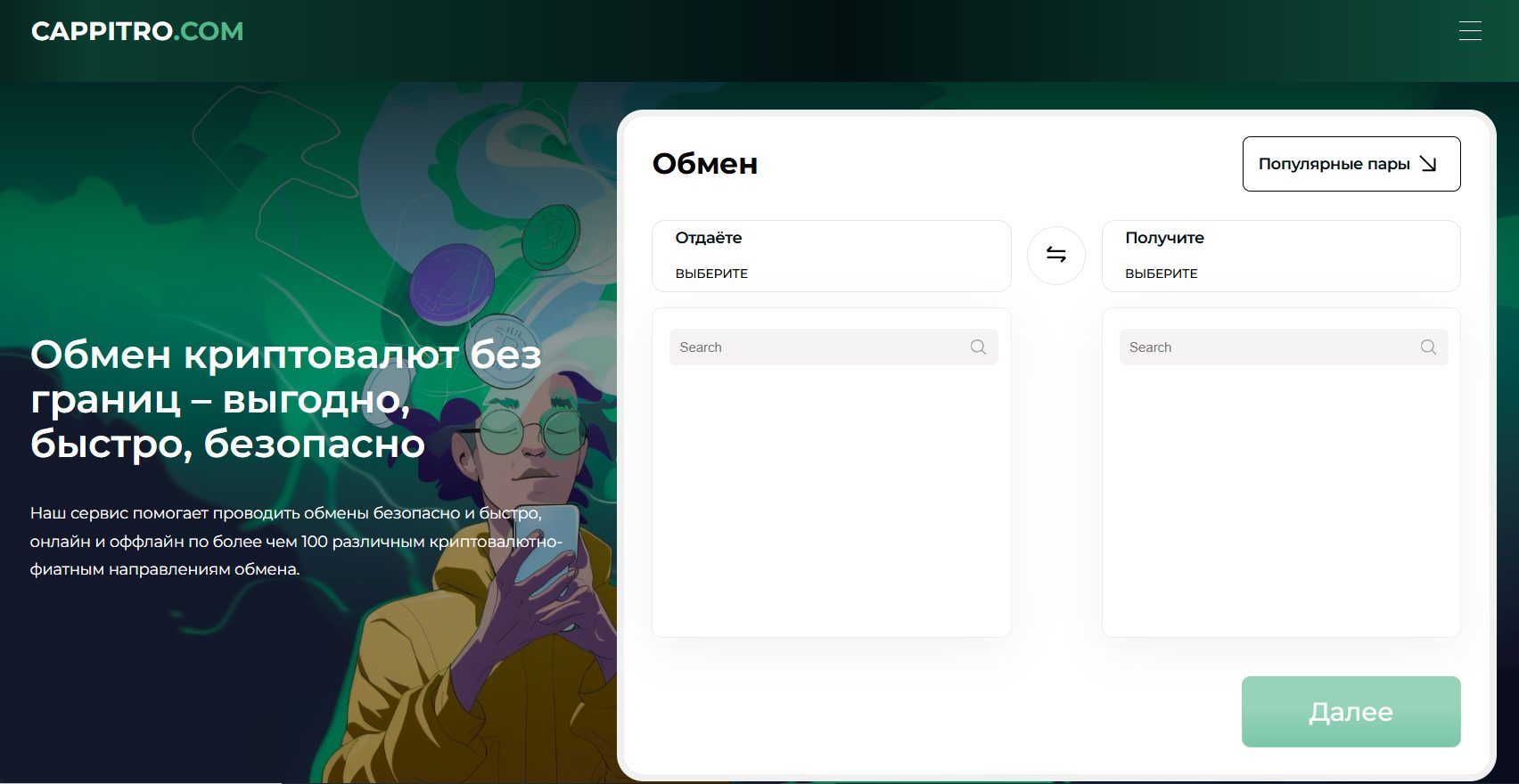
Task: Swap the give and receive currencies
Action: tap(1056, 256)
